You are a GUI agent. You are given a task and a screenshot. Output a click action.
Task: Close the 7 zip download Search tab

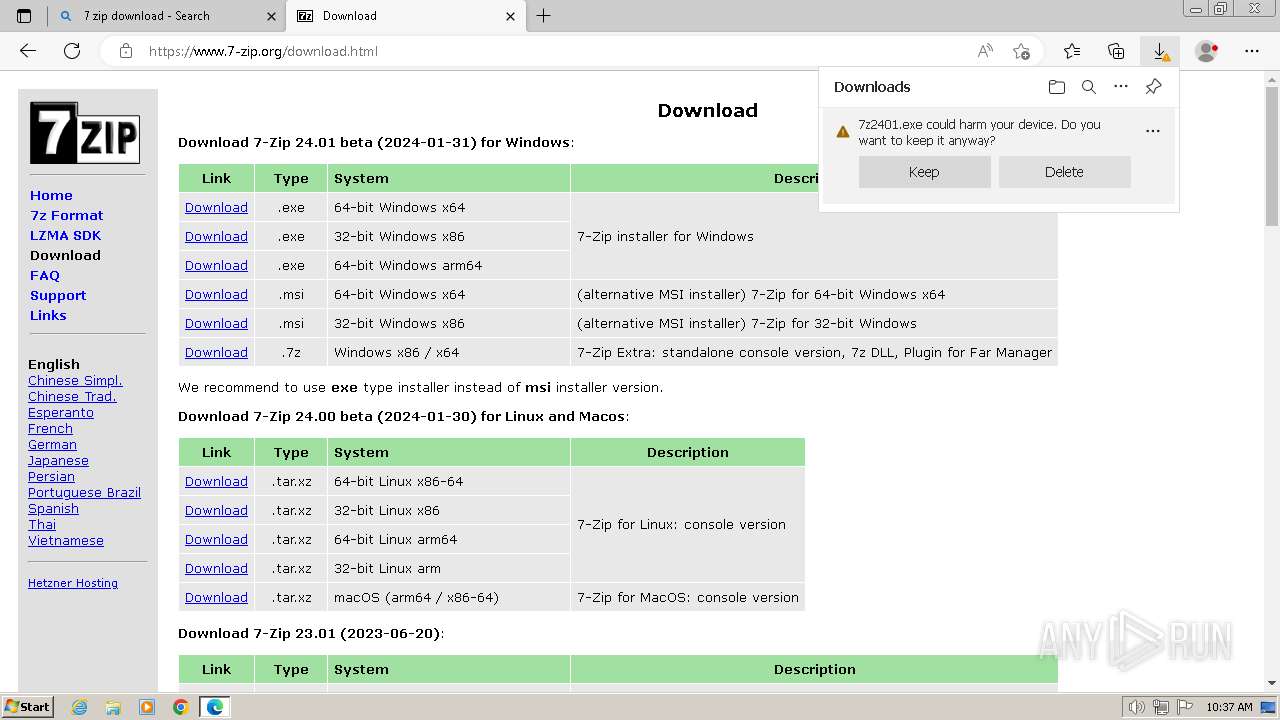(x=271, y=16)
